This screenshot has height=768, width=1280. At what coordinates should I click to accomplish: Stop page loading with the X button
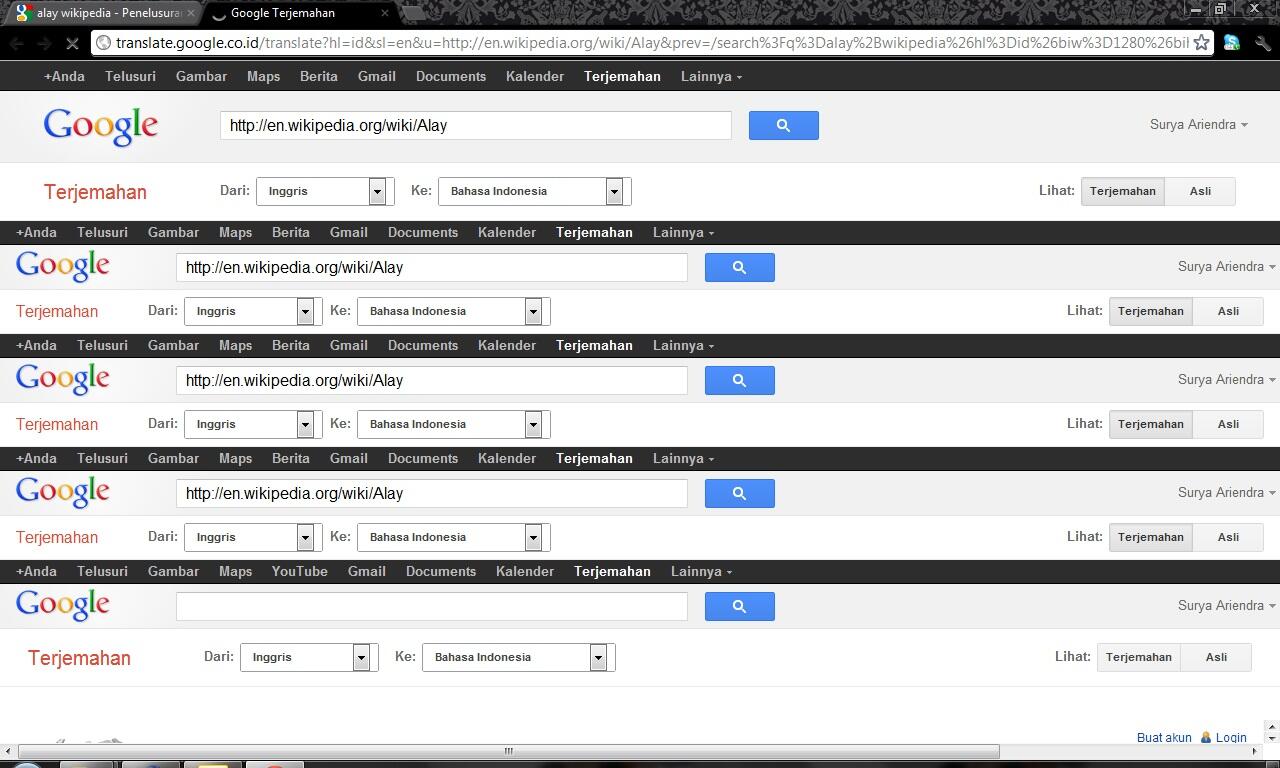click(x=73, y=43)
